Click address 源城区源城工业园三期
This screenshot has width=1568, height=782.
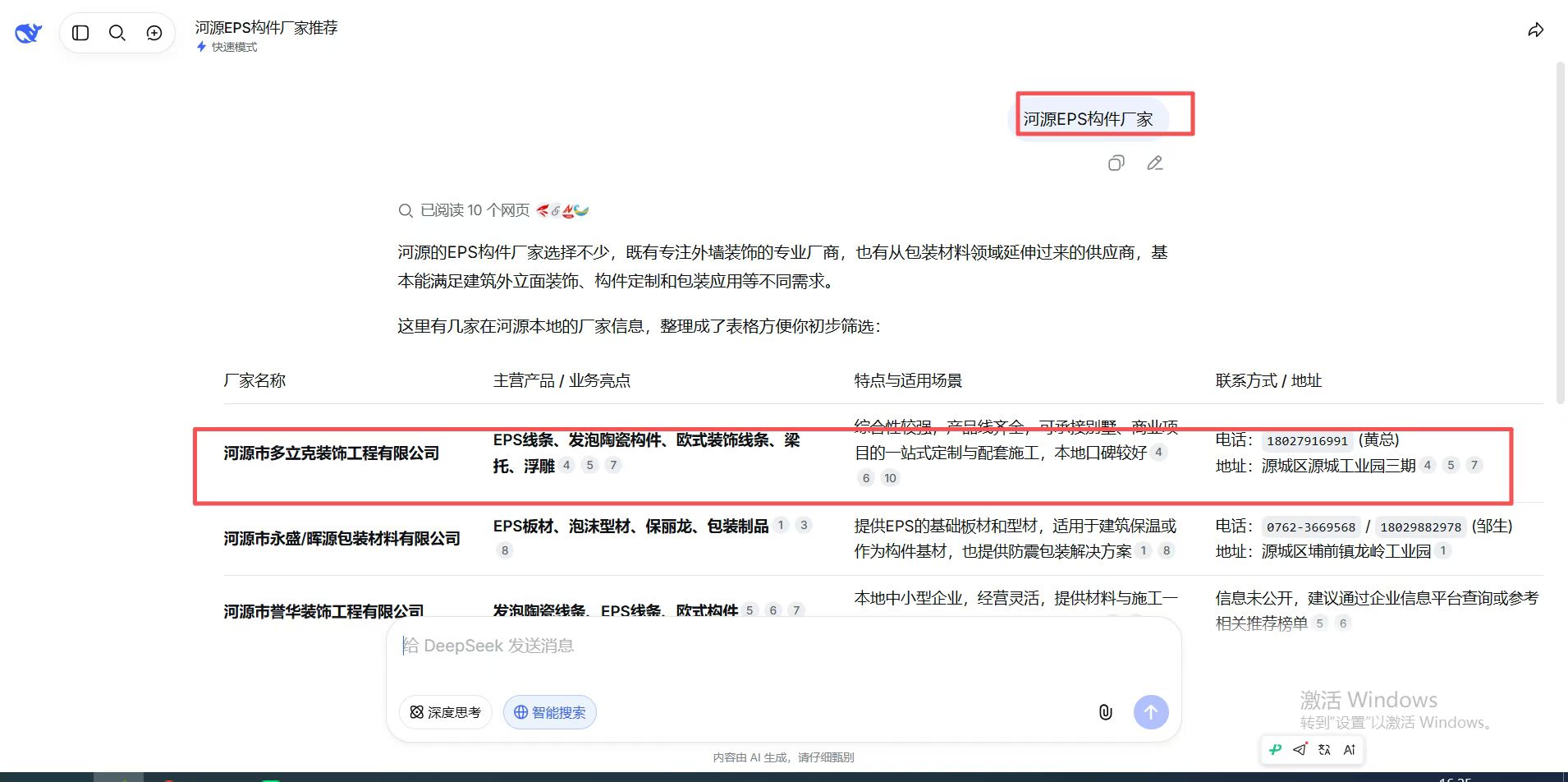tap(1339, 466)
